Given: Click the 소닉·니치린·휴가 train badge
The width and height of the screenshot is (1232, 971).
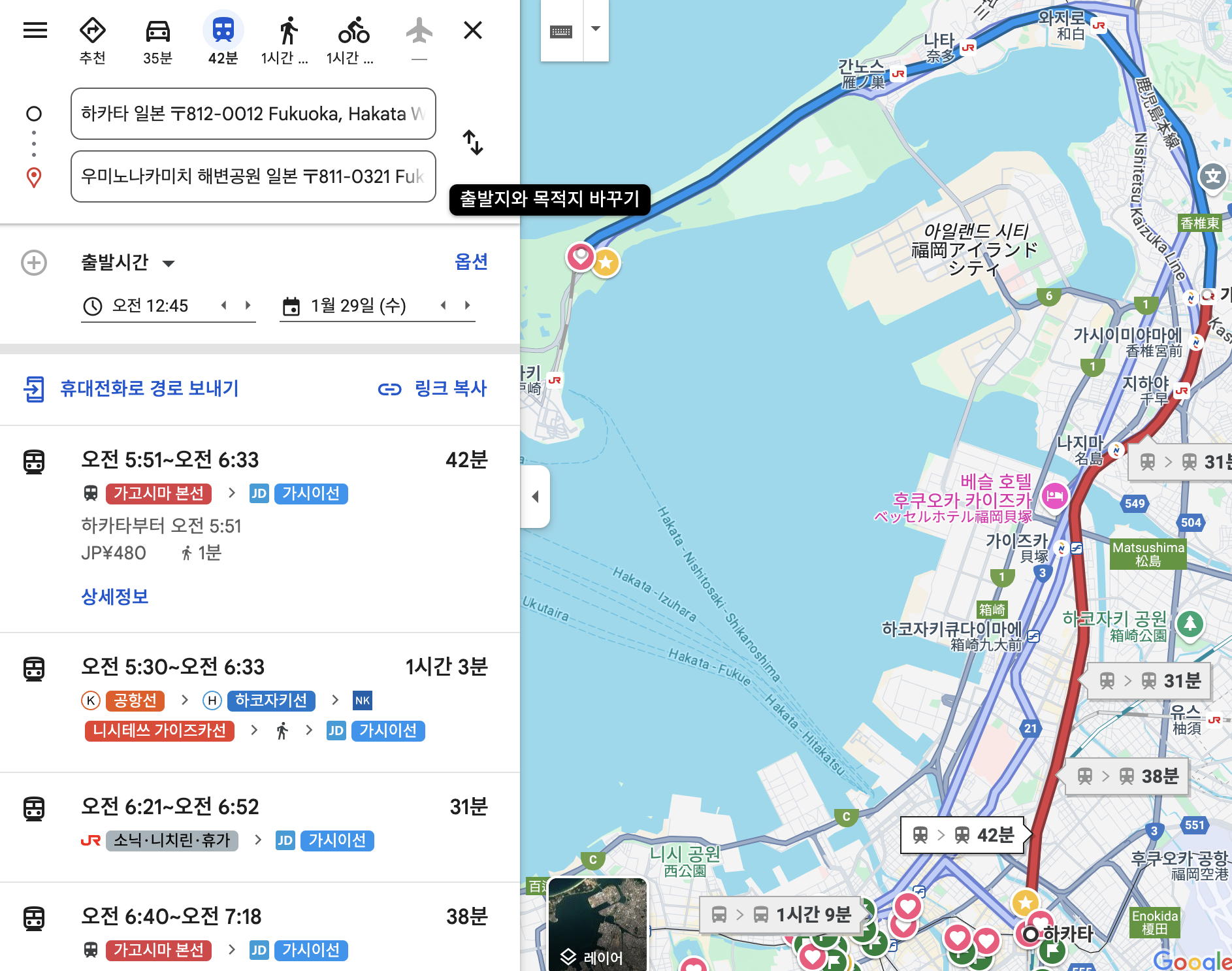Looking at the screenshot, I should tap(172, 840).
